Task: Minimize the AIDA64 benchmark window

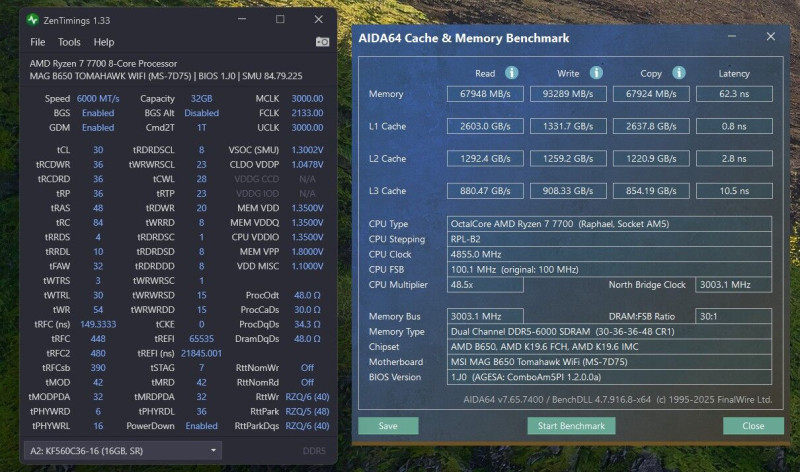Action: 732,37
